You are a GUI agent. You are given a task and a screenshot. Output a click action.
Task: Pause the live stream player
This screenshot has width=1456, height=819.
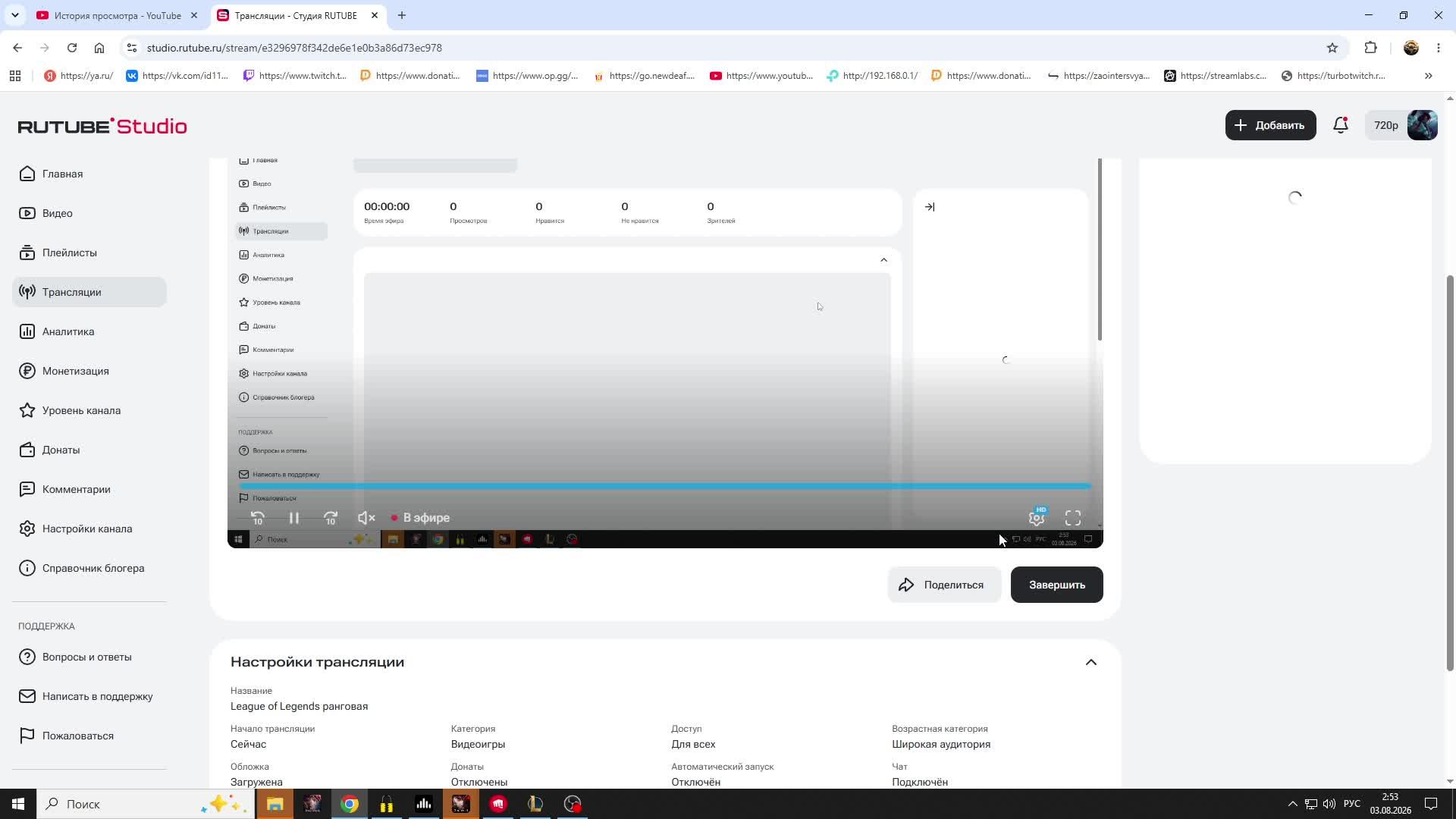(294, 518)
